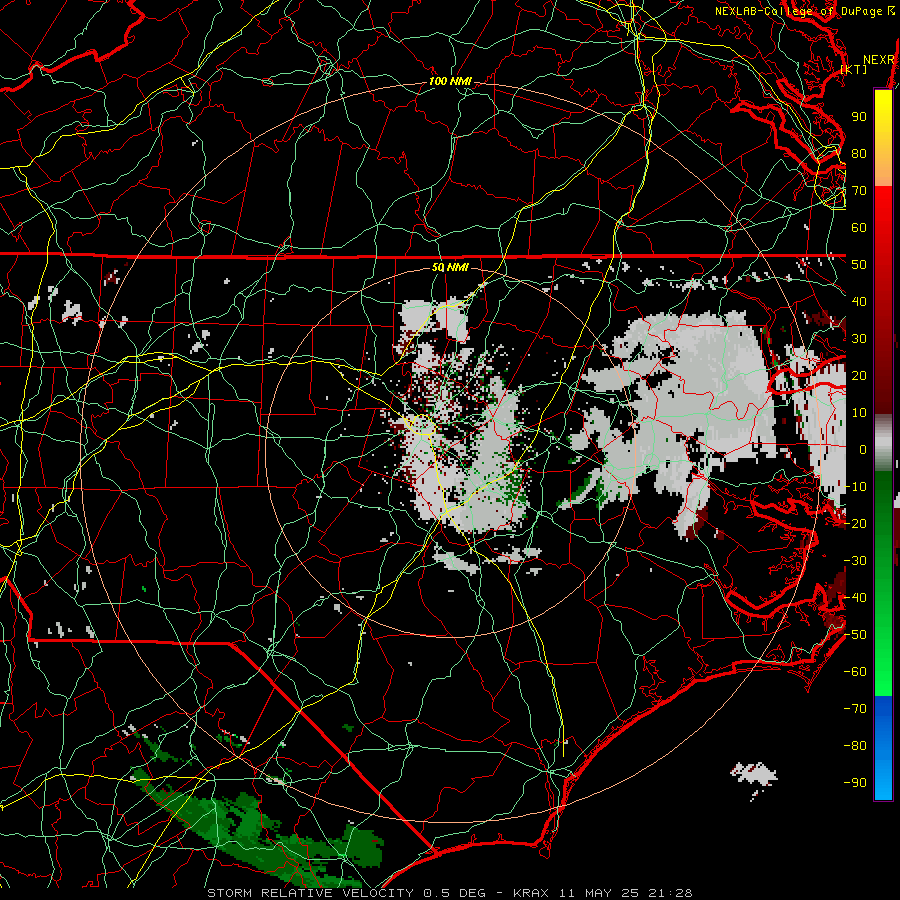Viewport: 900px width, 900px height.
Task: Click the 80 value on the velocity scale
Action: point(859,153)
